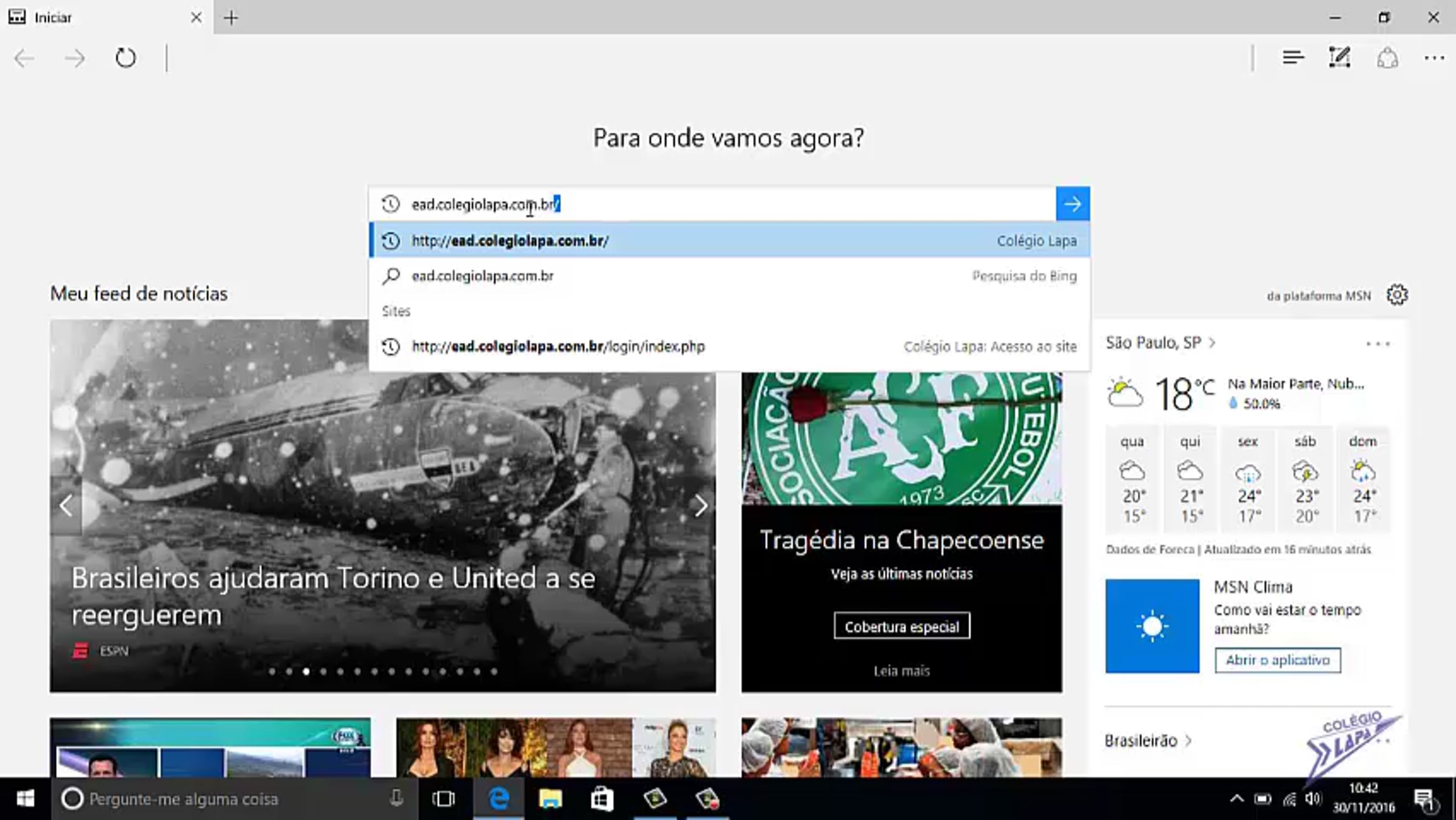This screenshot has width=1456, height=820.
Task: Click the MSN Clima sun tile
Action: 1152,626
